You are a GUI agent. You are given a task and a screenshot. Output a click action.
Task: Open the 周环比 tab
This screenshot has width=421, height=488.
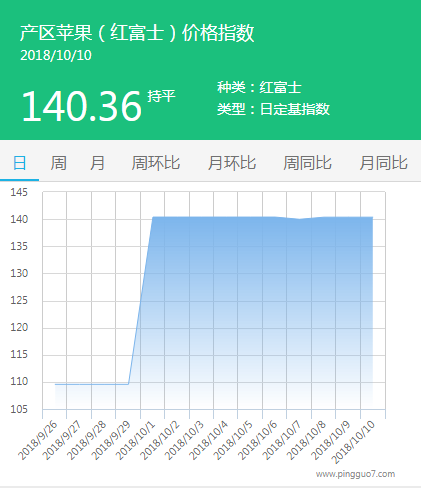pos(156,163)
